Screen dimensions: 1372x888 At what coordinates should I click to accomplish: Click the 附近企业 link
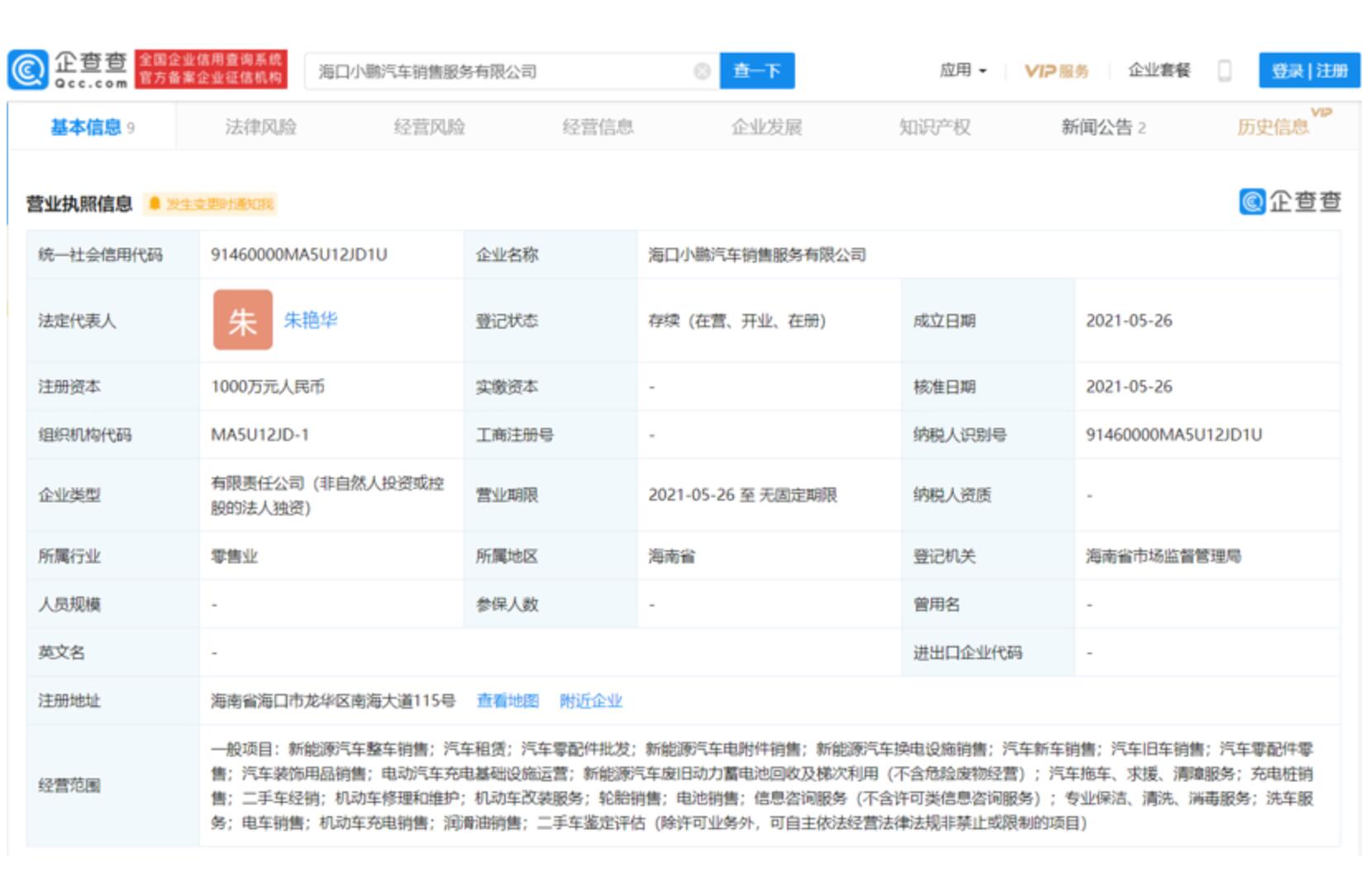click(591, 701)
